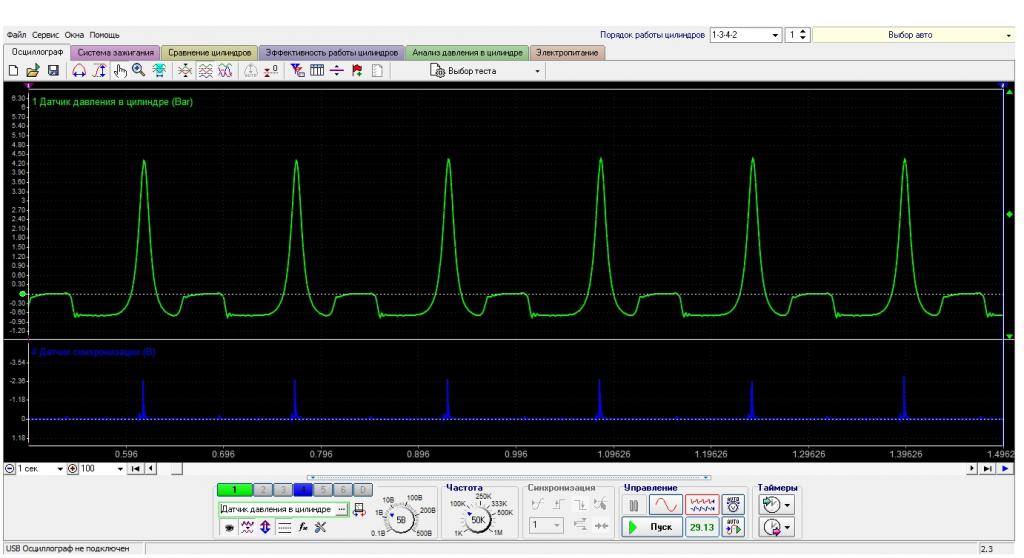Open the Окна menu
This screenshot has width=1024, height=558.
(74, 35)
